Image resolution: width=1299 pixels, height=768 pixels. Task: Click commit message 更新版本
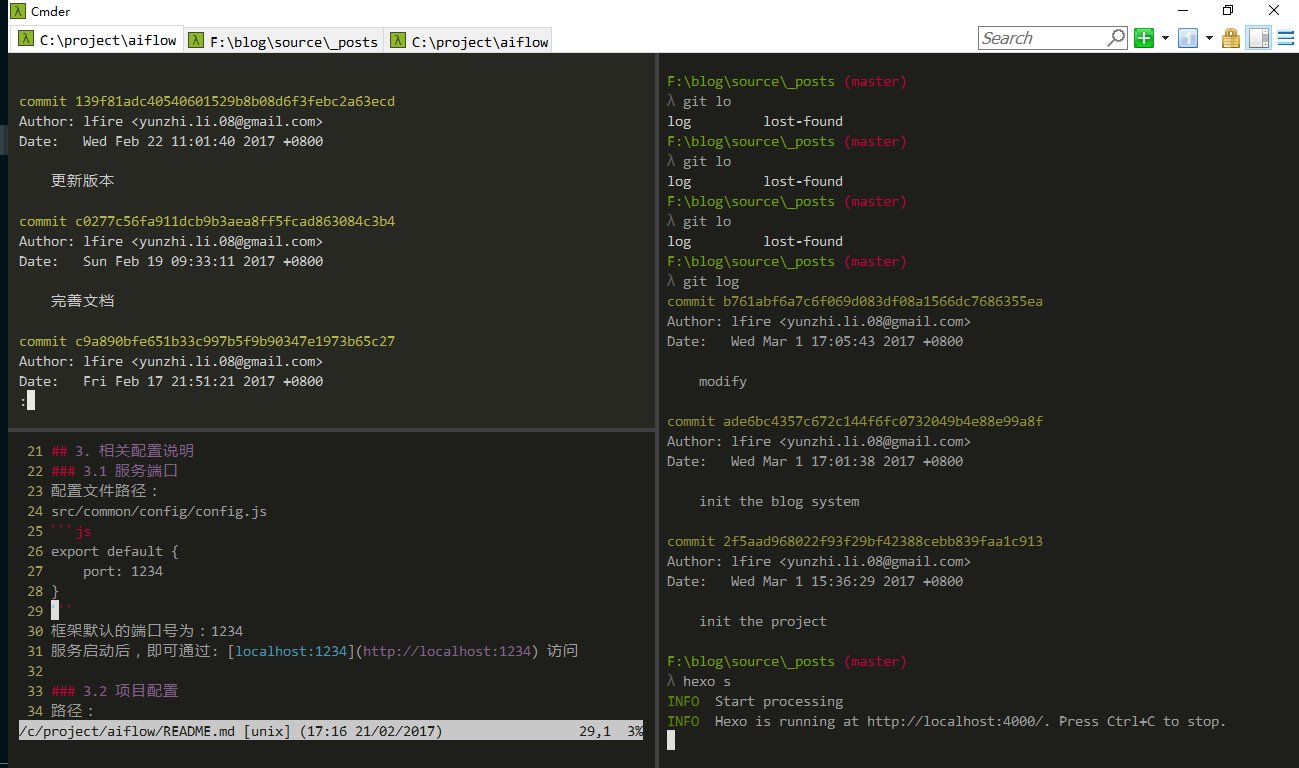[x=83, y=181]
